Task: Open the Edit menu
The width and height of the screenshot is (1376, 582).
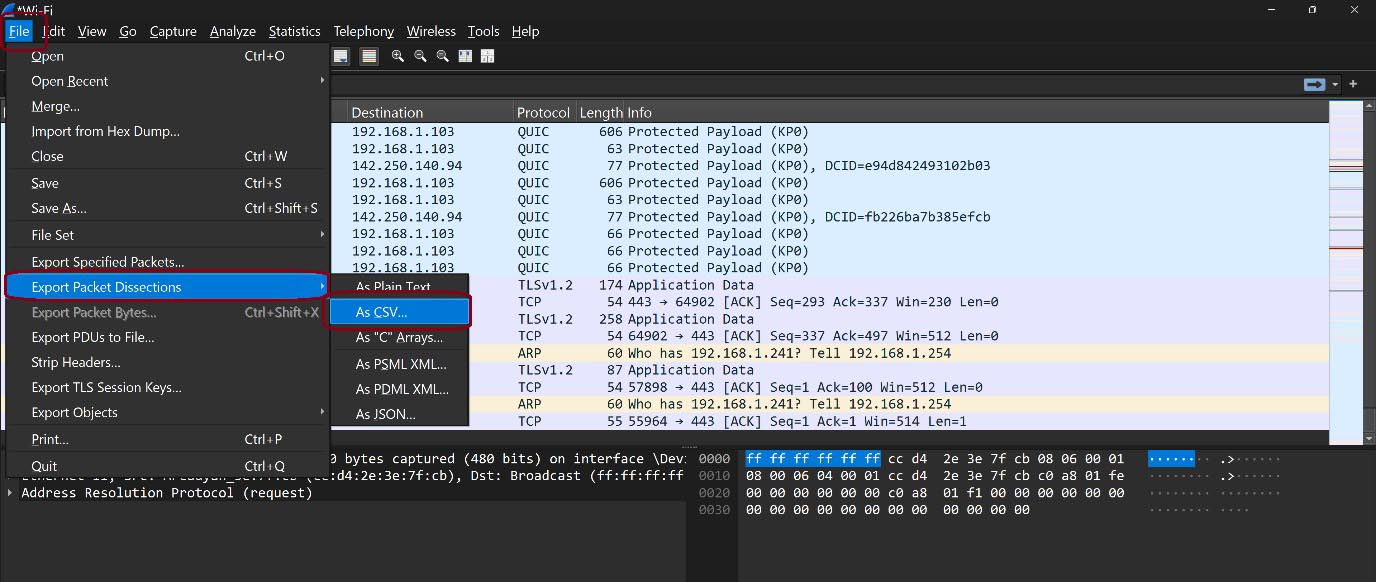Action: pos(54,31)
